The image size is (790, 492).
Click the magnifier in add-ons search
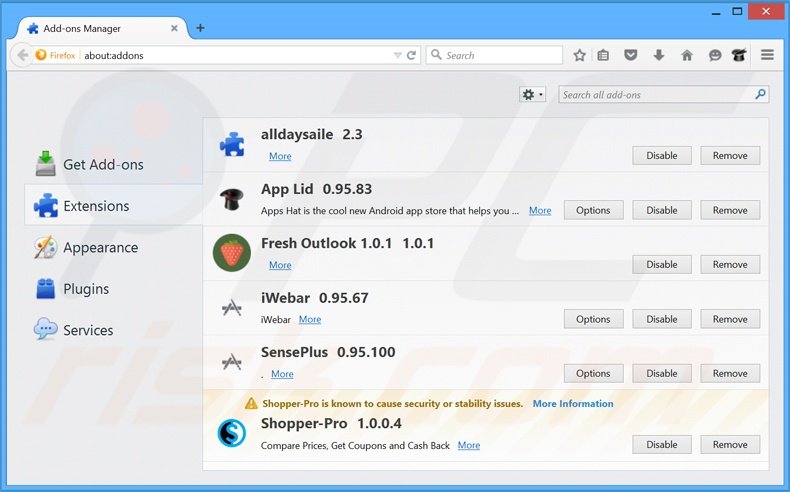pyautogui.click(x=760, y=94)
